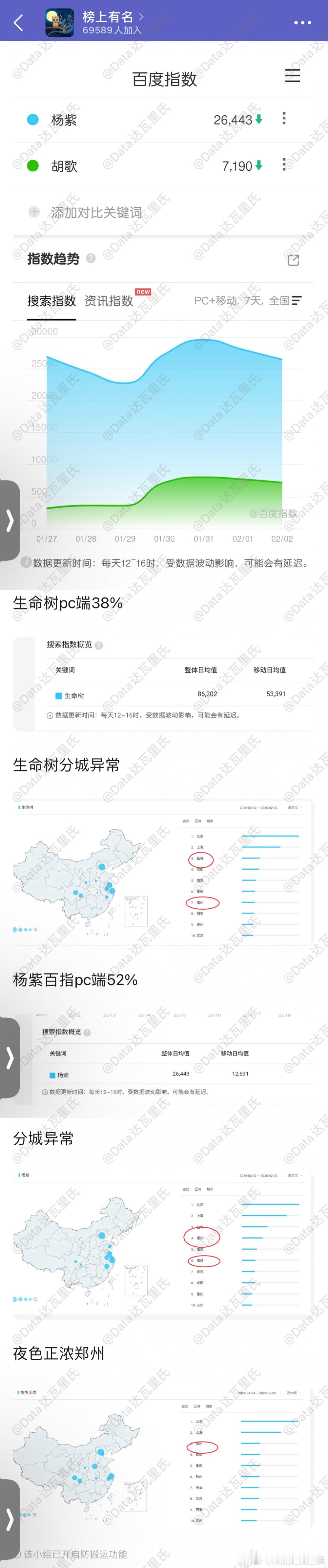Click the info icon before 数据更新时间
Viewport: 328px width, 1568px height.
tap(26, 562)
